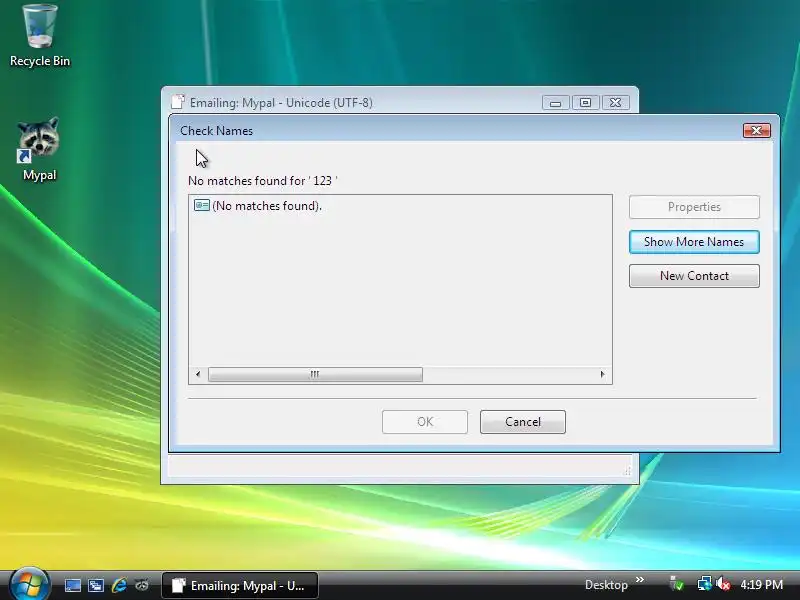The width and height of the screenshot is (800, 600).
Task: Click the resize grip of the Emailing window
Action: [627, 471]
